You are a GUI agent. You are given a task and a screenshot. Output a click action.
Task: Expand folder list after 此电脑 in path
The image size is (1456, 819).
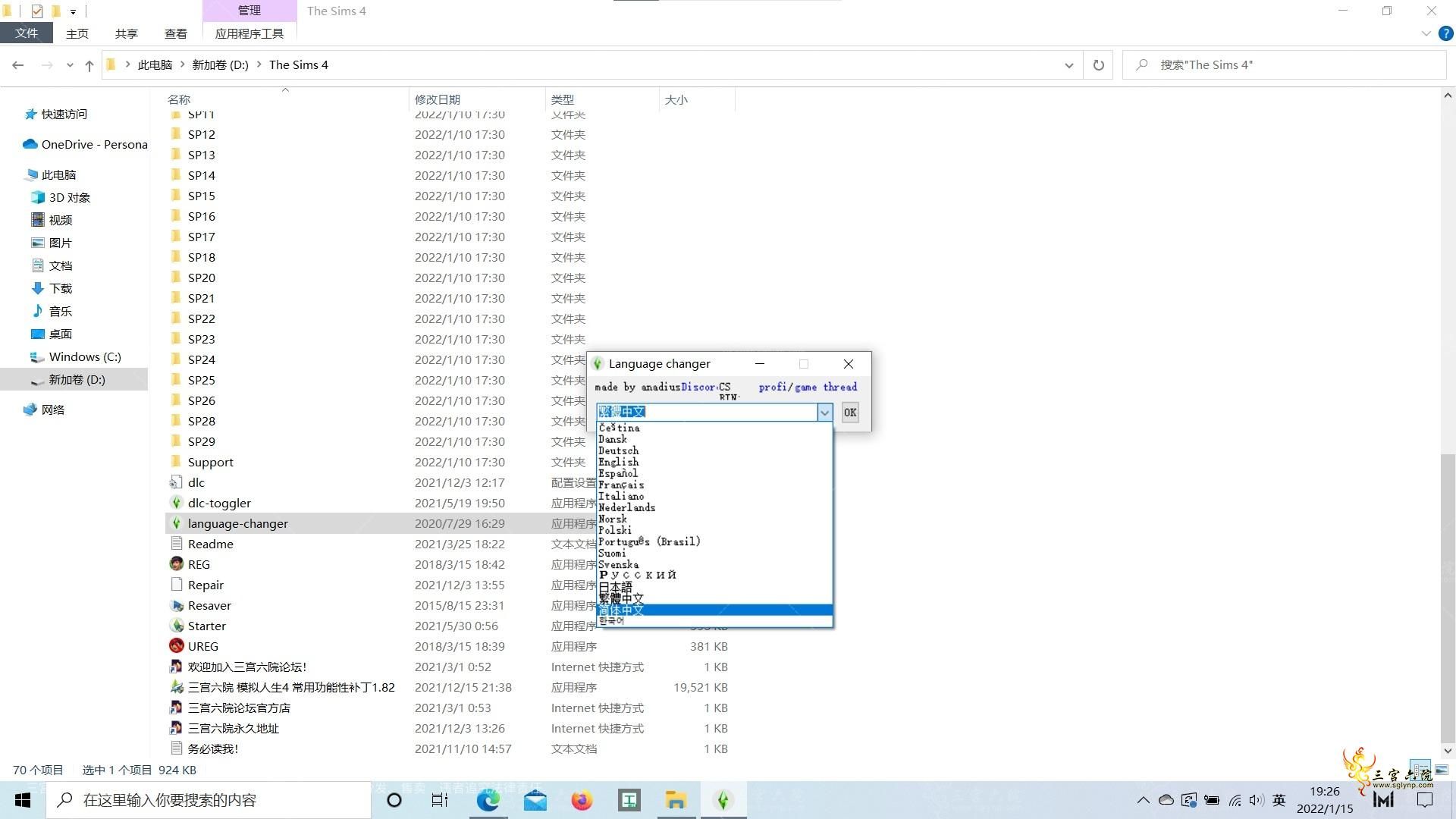click(x=182, y=65)
